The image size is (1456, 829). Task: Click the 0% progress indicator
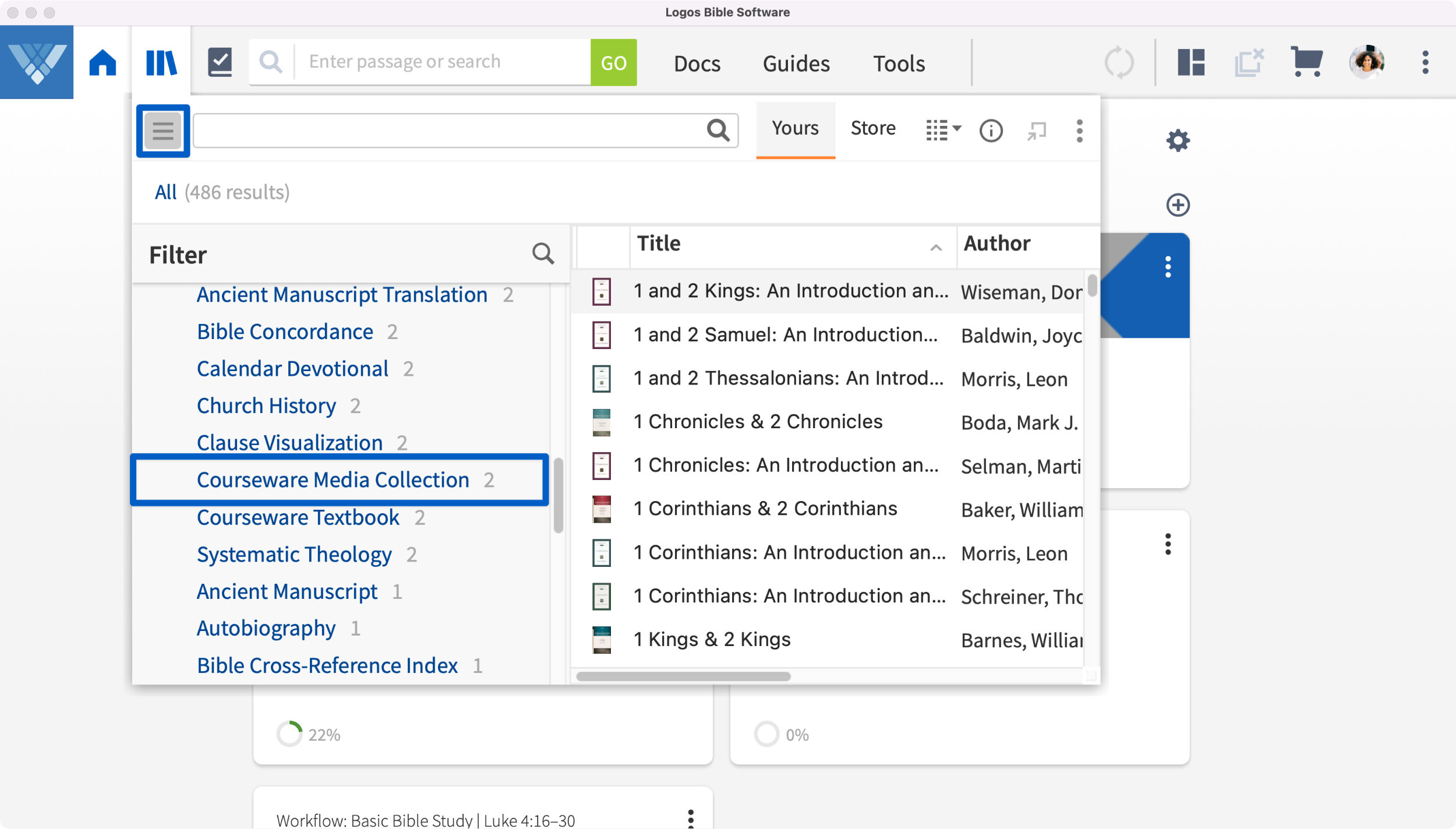pos(781,734)
